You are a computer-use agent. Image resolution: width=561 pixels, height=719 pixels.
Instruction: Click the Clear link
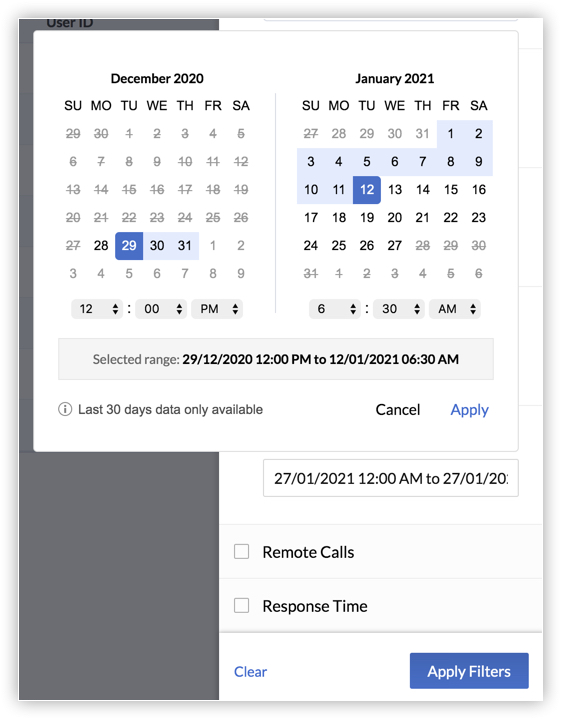pyautogui.click(x=250, y=672)
